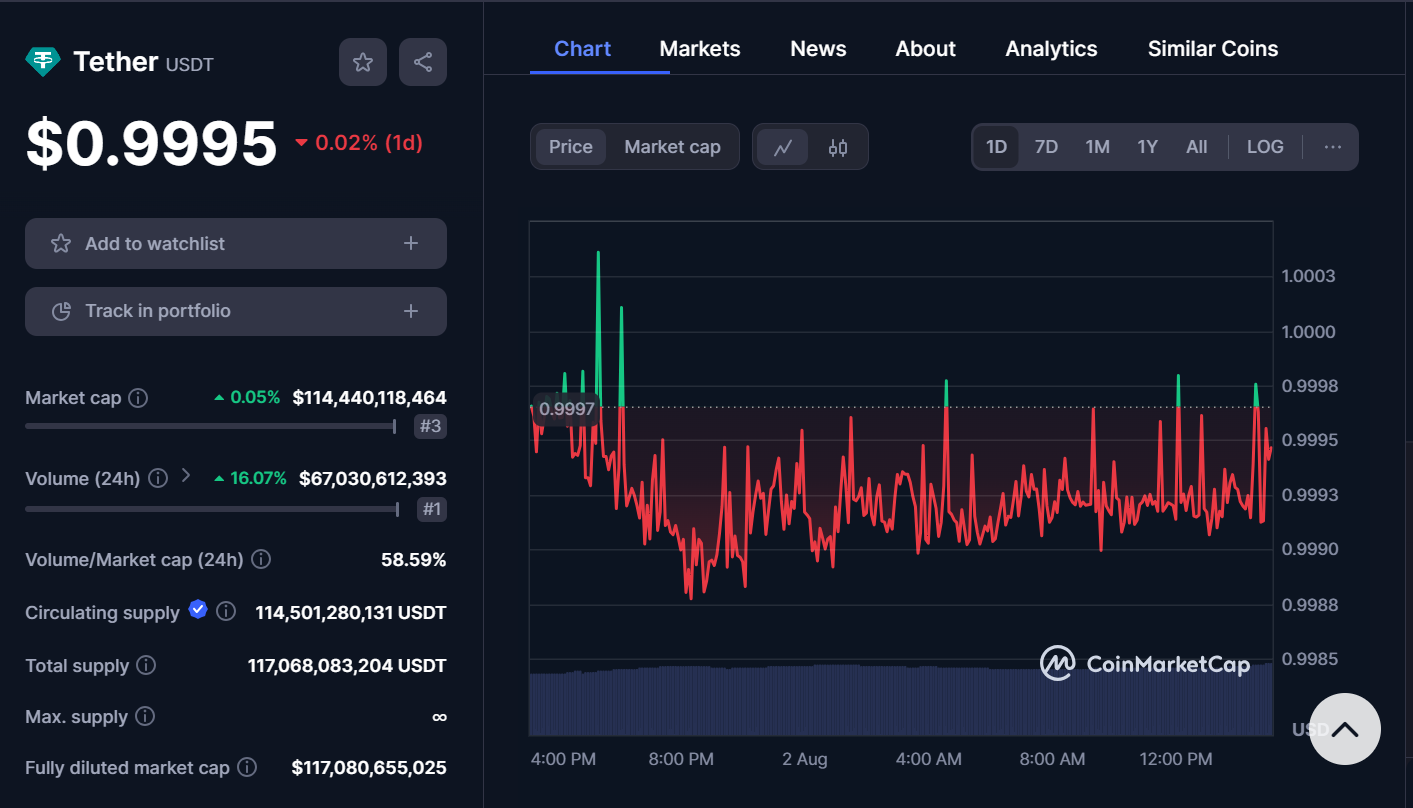Select 1D time range

pyautogui.click(x=996, y=147)
